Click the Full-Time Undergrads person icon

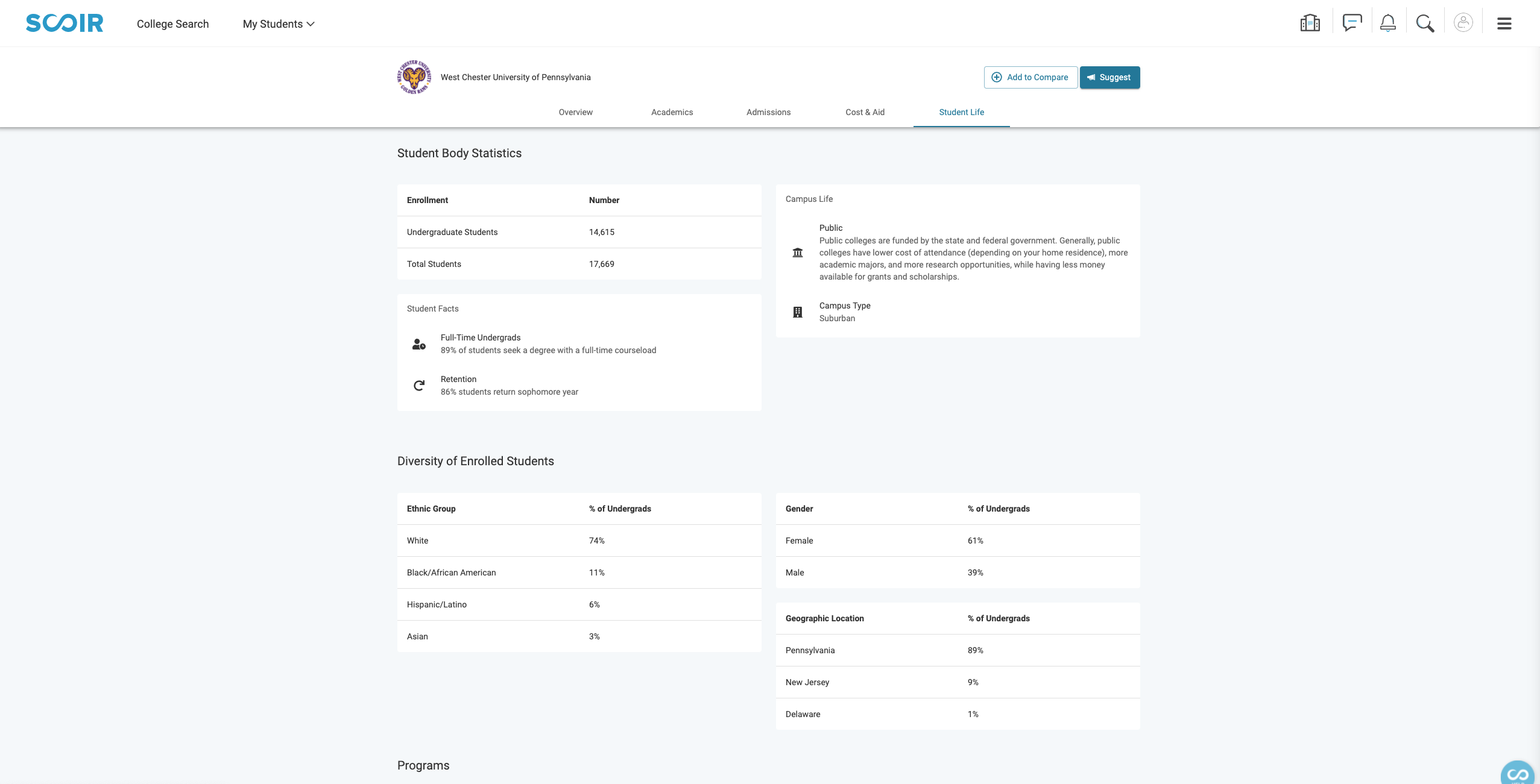(418, 344)
